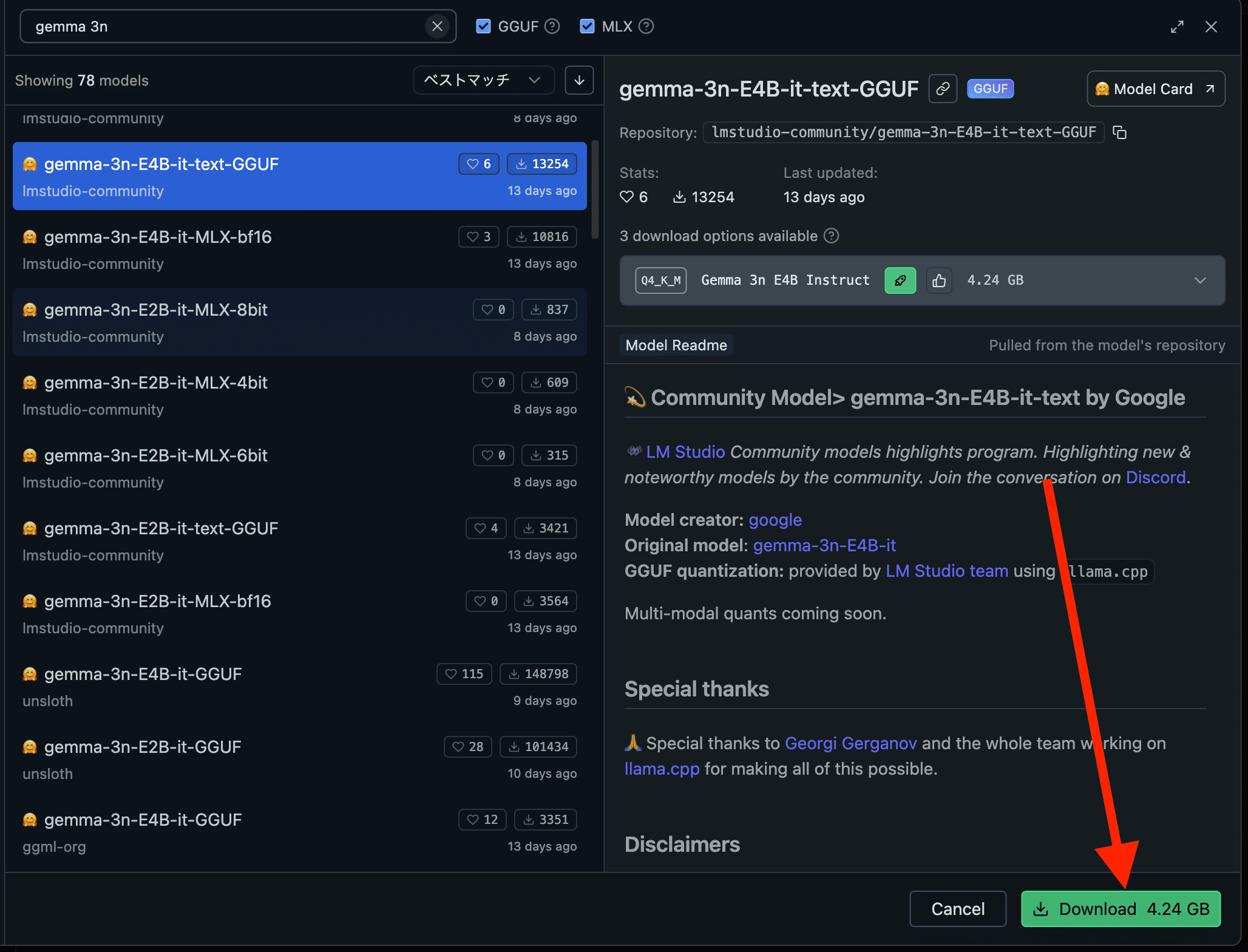1248x952 pixels.
Task: Open help icon next to GGUF
Action: pyautogui.click(x=552, y=27)
